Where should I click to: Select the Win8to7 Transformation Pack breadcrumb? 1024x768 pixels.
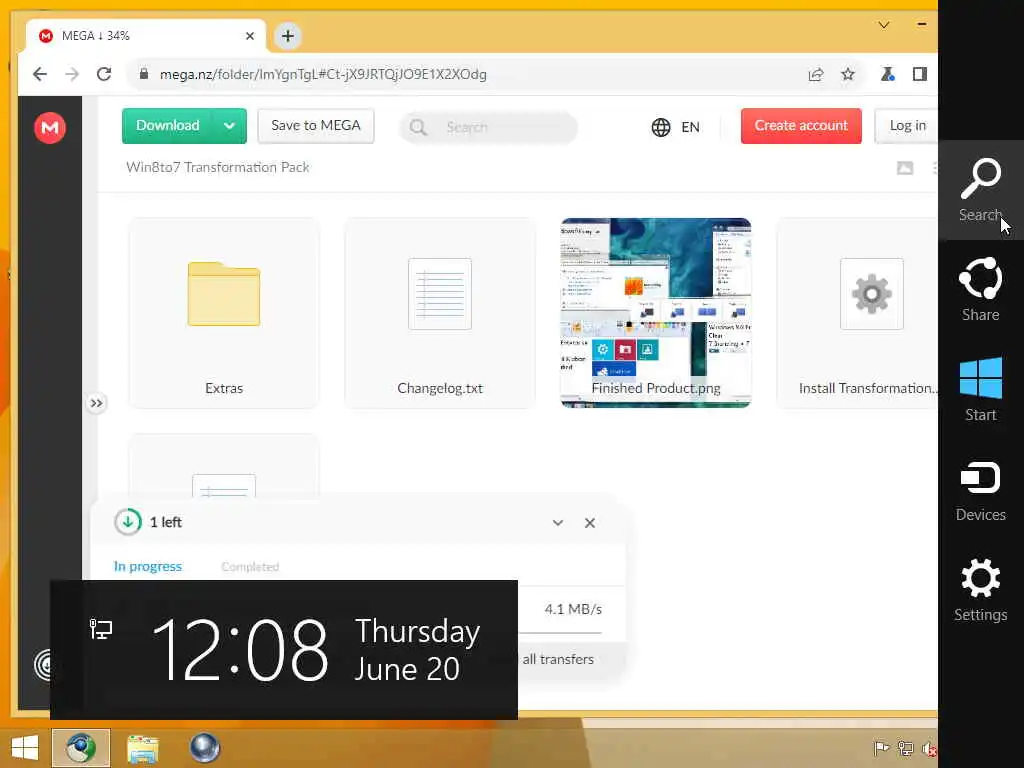[217, 167]
